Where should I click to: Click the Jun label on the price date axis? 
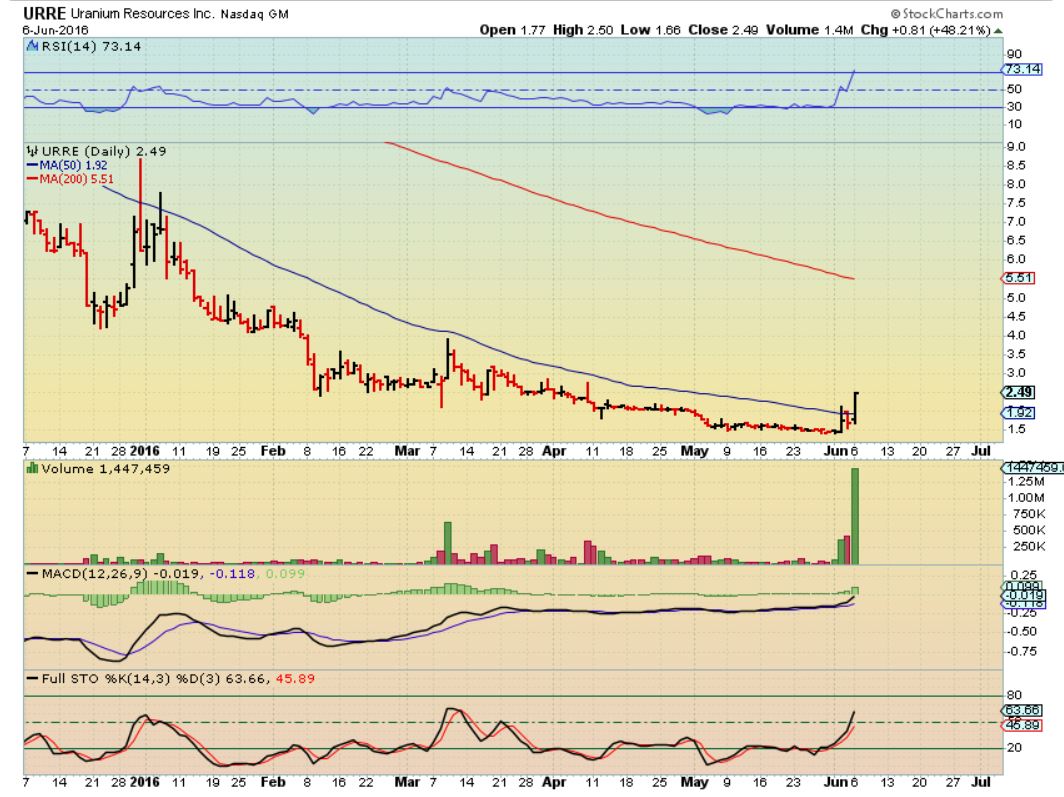835,450
